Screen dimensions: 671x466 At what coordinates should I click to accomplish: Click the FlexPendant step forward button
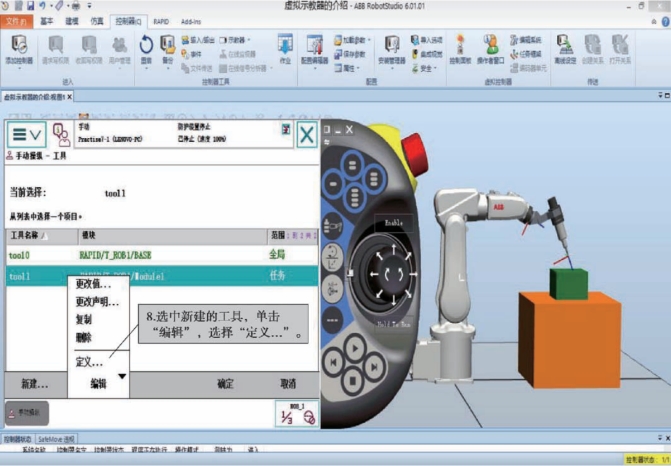coord(374,366)
